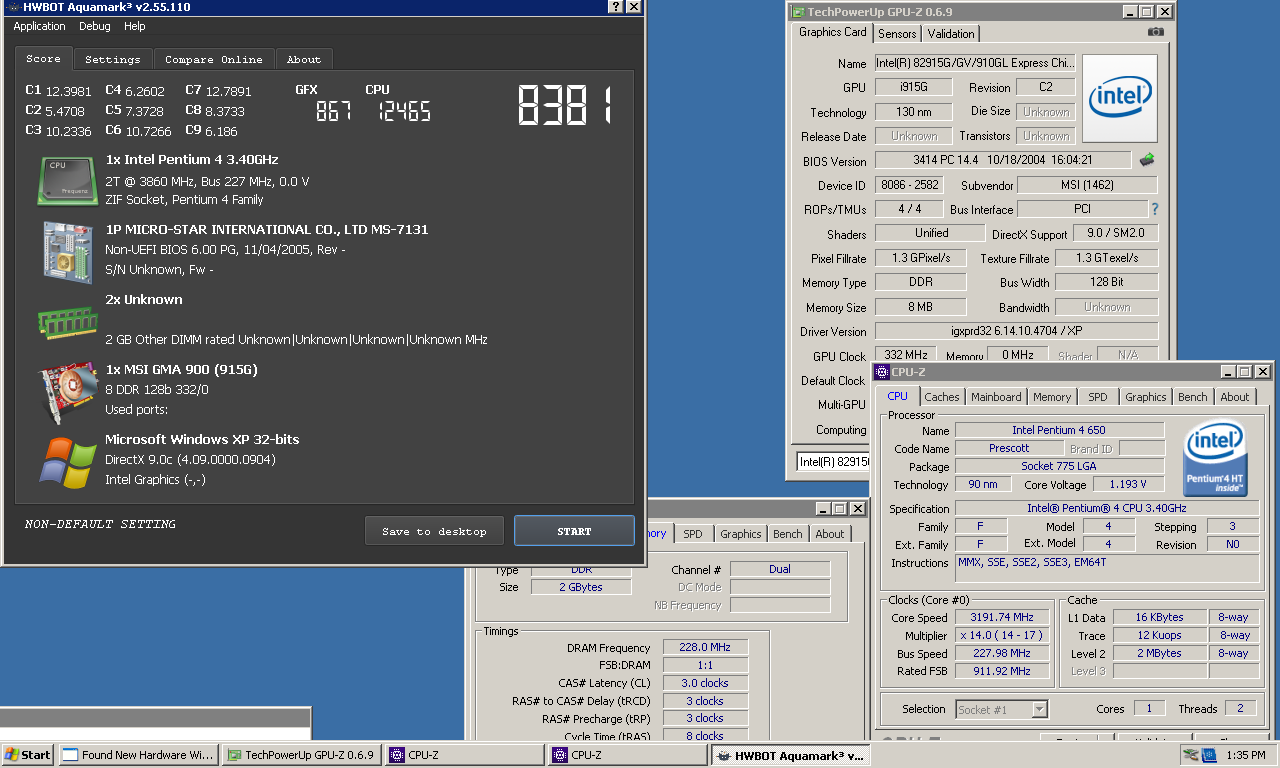Click the camera screenshot icon in GPU-Z

coord(1156,32)
